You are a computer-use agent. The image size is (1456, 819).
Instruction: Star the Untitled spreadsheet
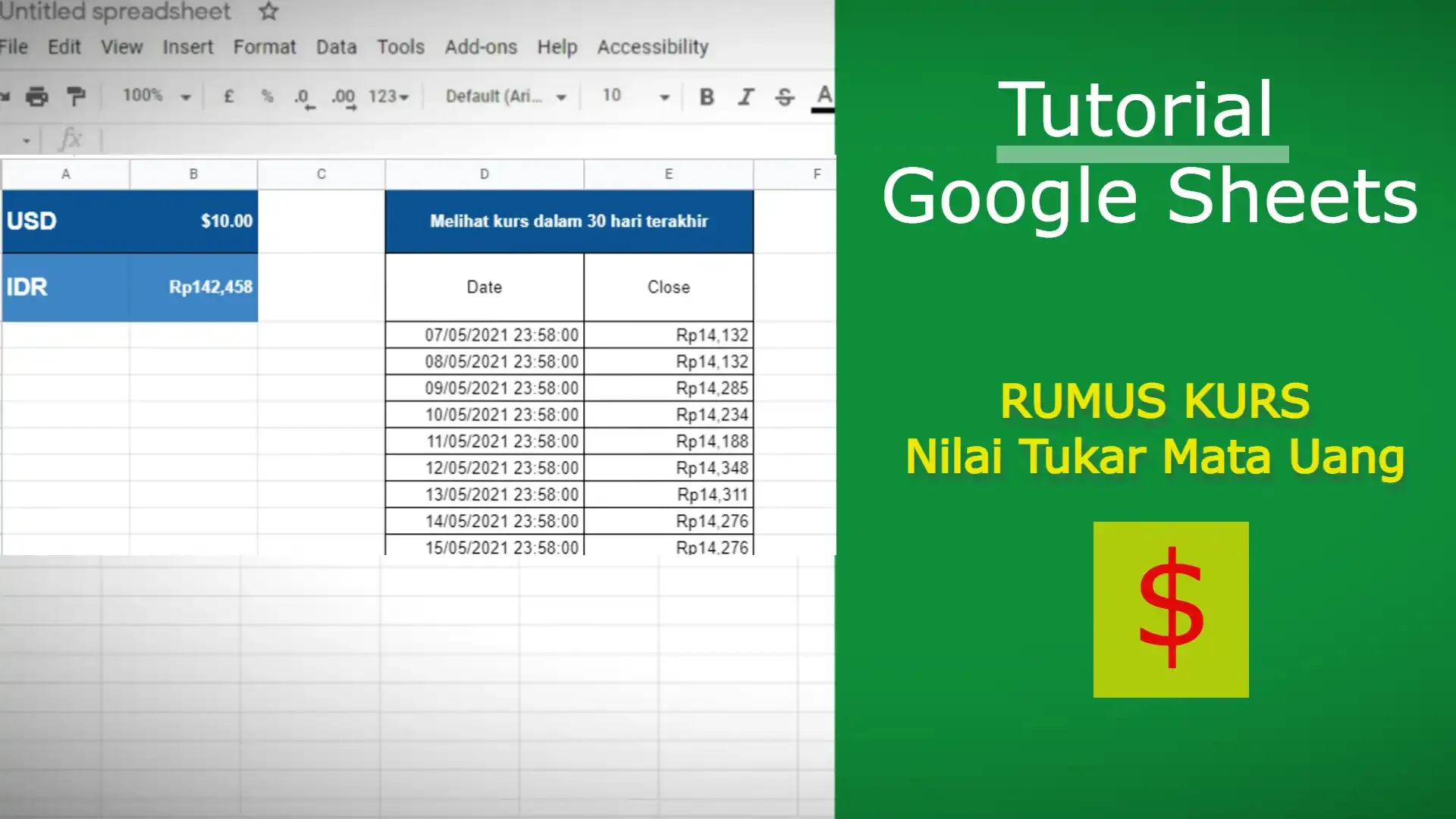pos(268,11)
